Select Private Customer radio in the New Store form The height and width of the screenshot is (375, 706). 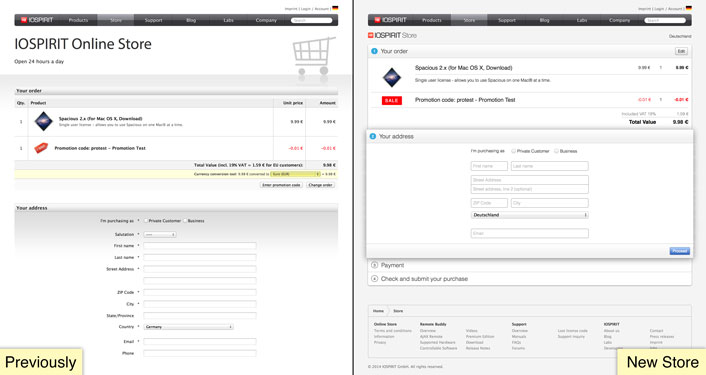pos(513,151)
